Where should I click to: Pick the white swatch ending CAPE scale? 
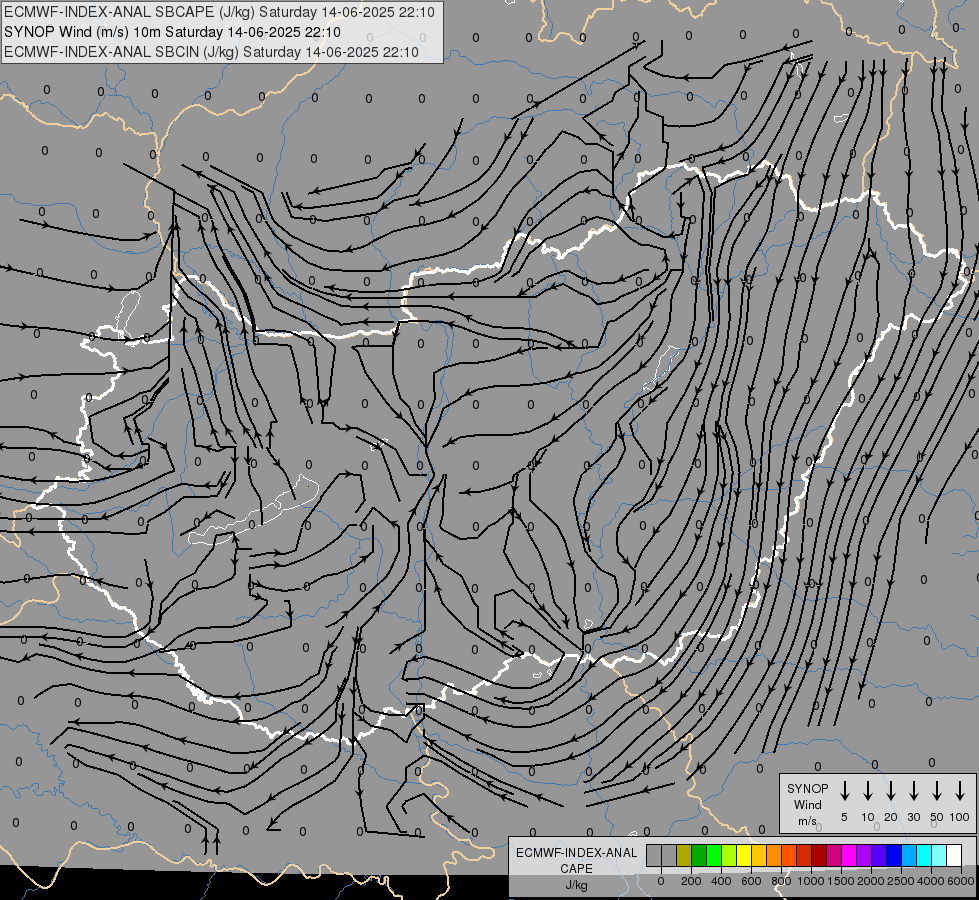pyautogui.click(x=953, y=855)
